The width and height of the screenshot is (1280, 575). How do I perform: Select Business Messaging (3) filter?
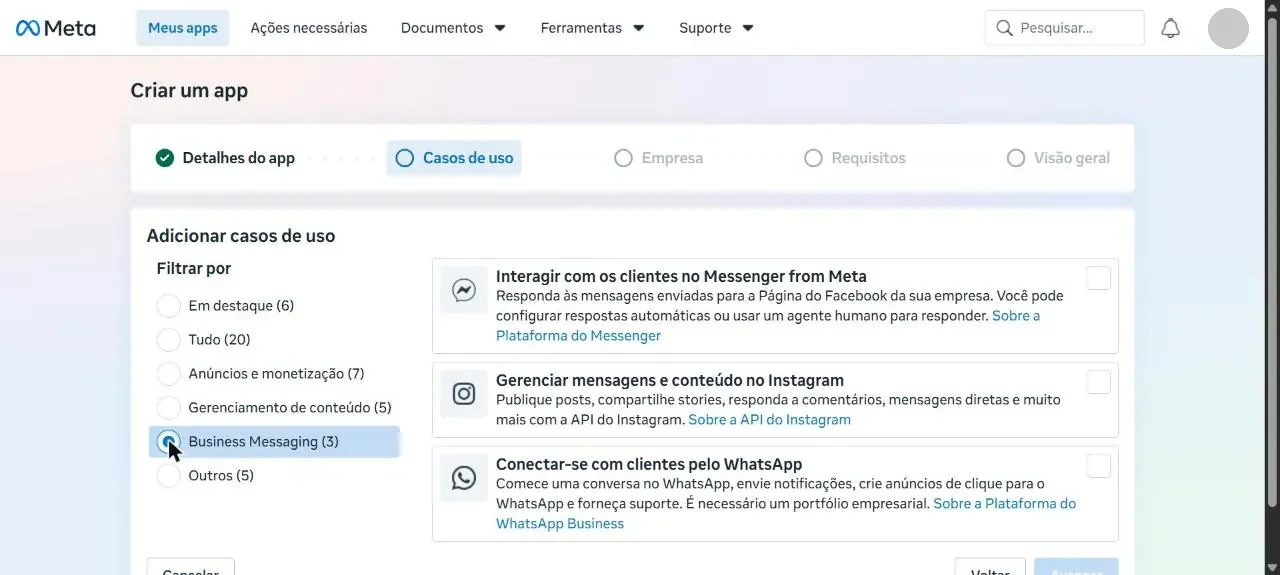pyautogui.click(x=274, y=442)
